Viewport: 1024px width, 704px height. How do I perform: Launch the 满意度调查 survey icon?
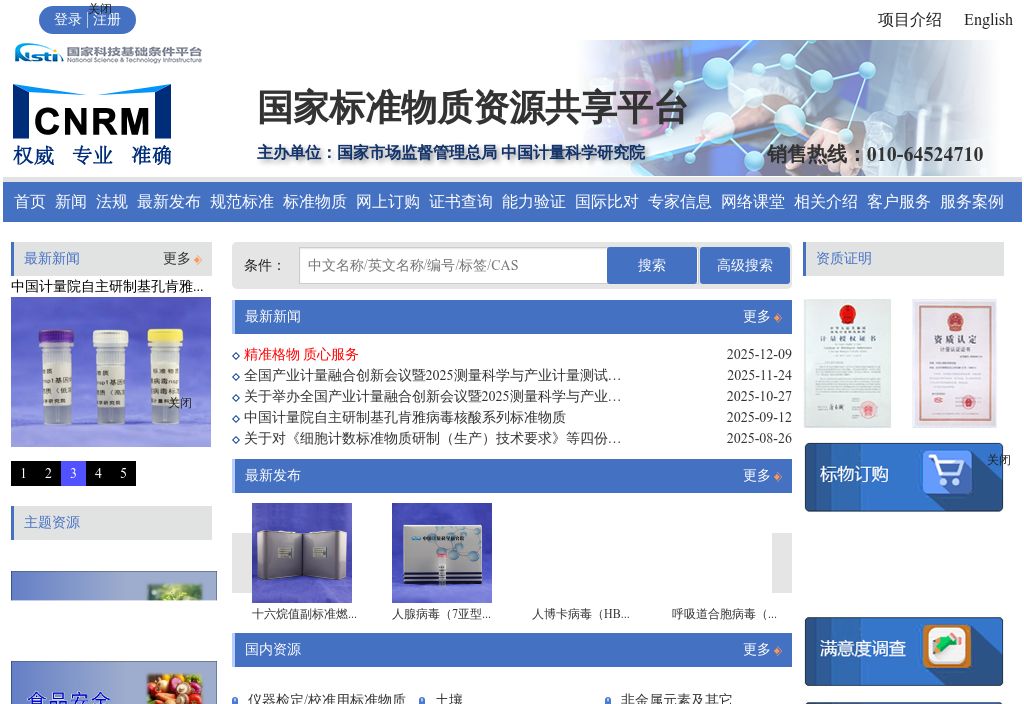click(948, 648)
